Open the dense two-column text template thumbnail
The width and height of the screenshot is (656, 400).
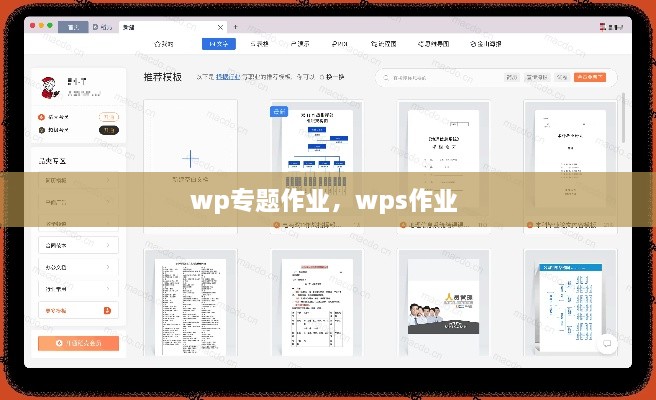[x=190, y=305]
